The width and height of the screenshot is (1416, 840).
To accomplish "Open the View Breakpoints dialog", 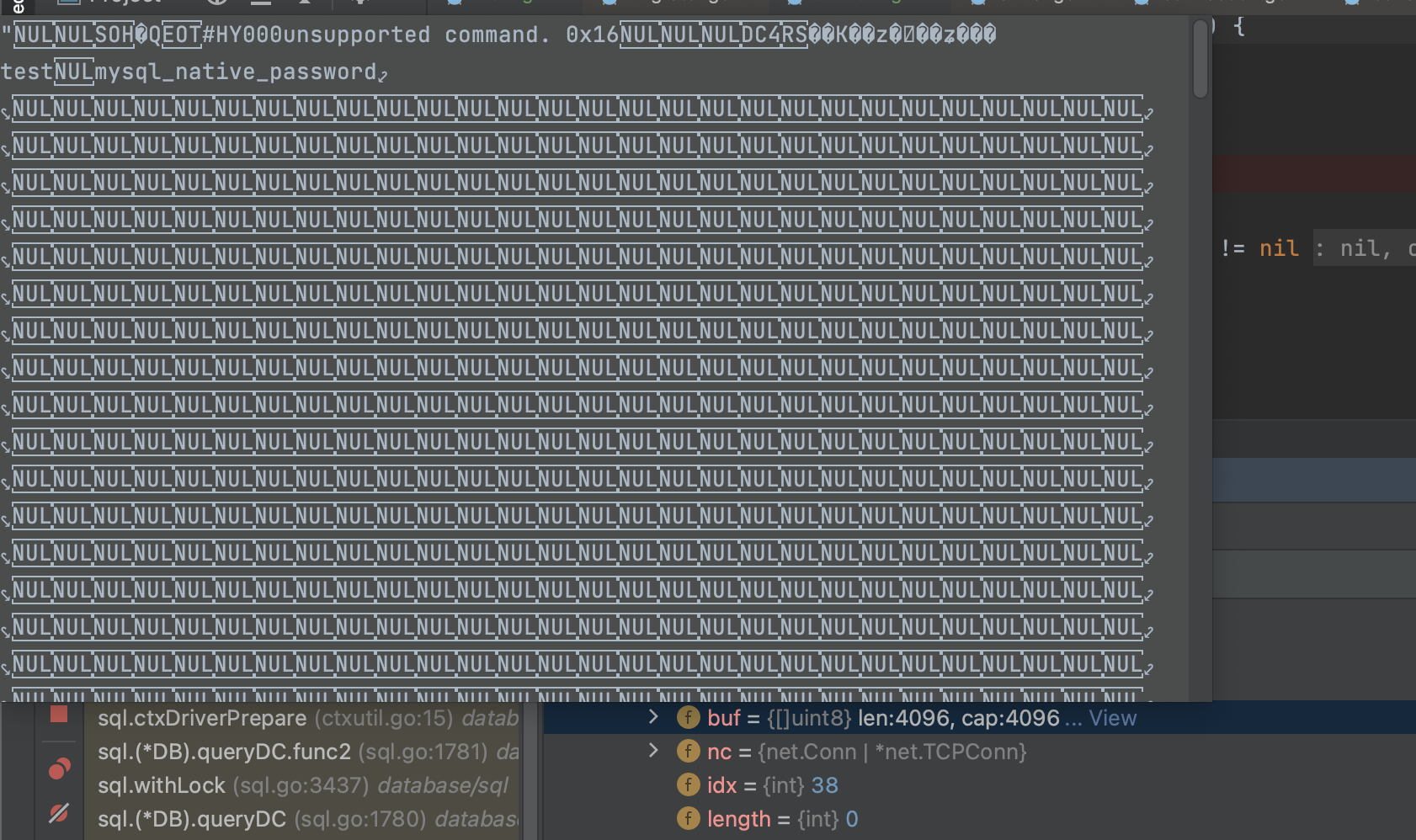I will tap(58, 767).
